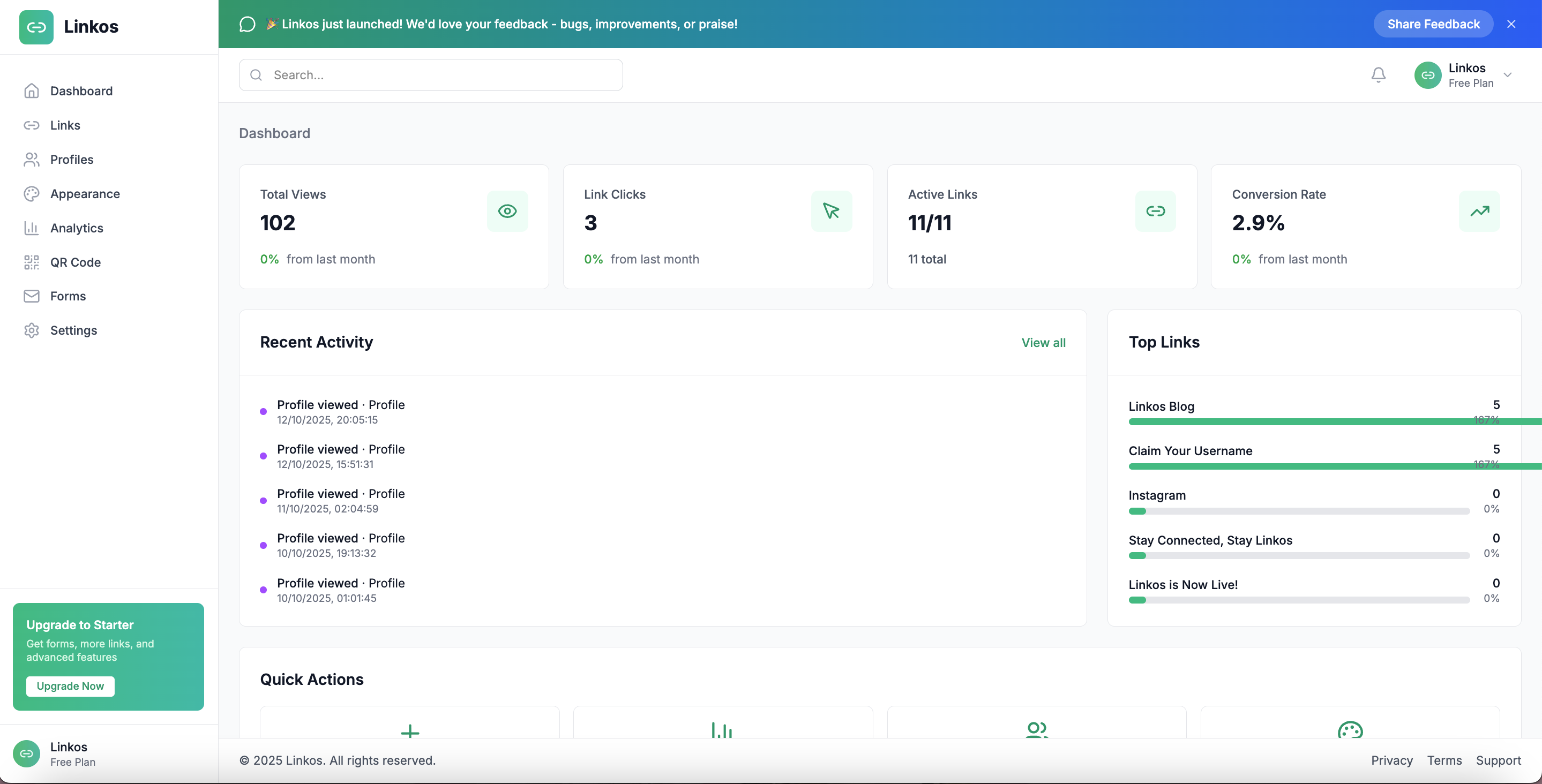Click the palette icon in Quick Actions

click(1350, 731)
